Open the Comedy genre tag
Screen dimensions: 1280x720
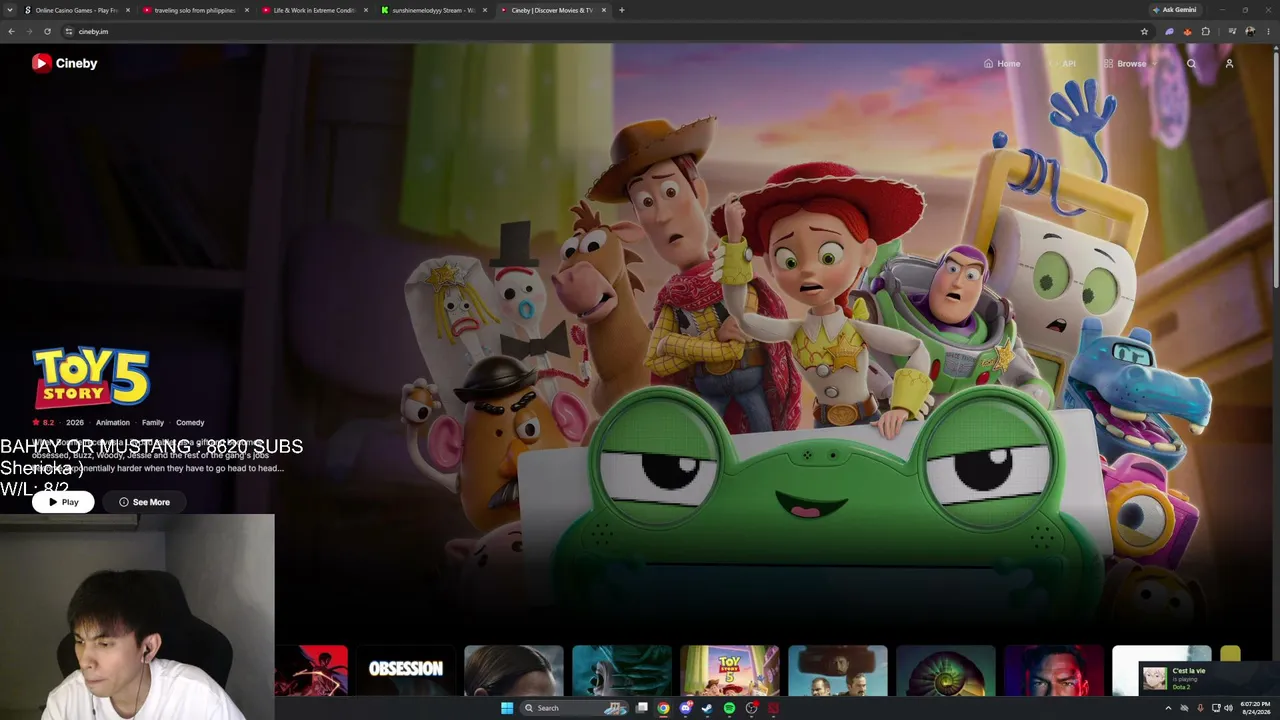point(190,423)
